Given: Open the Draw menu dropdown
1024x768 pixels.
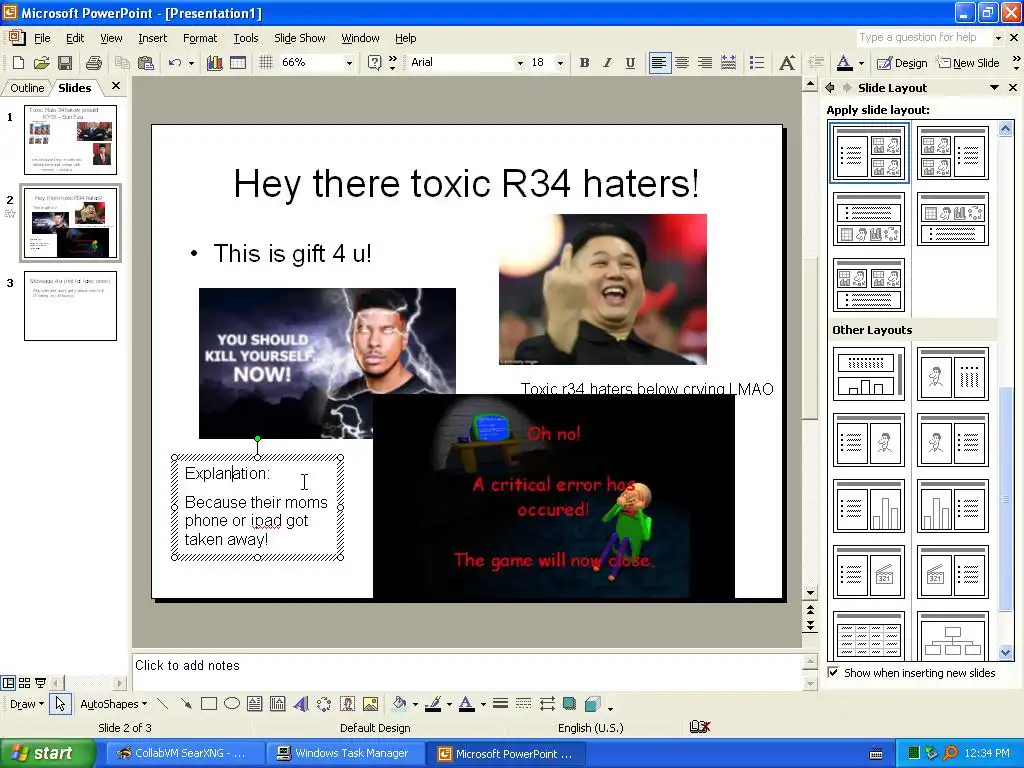Looking at the screenshot, I should point(27,704).
